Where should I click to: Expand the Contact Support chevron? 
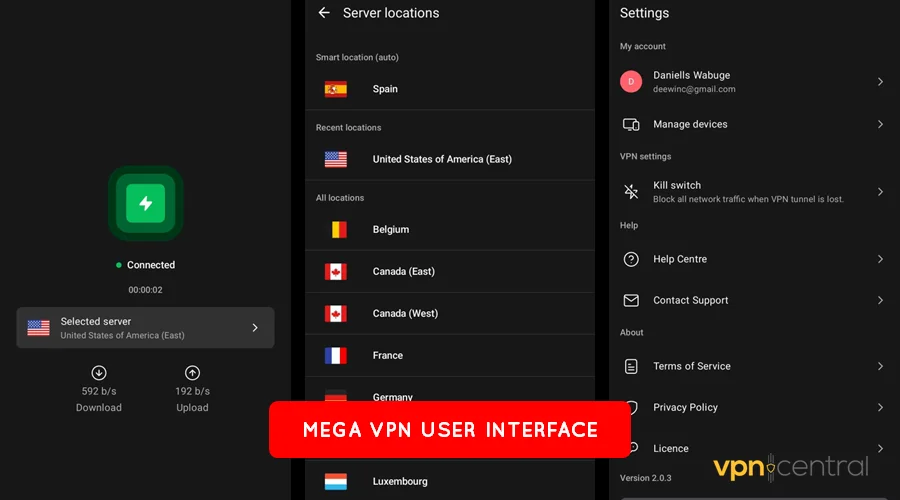tap(880, 300)
